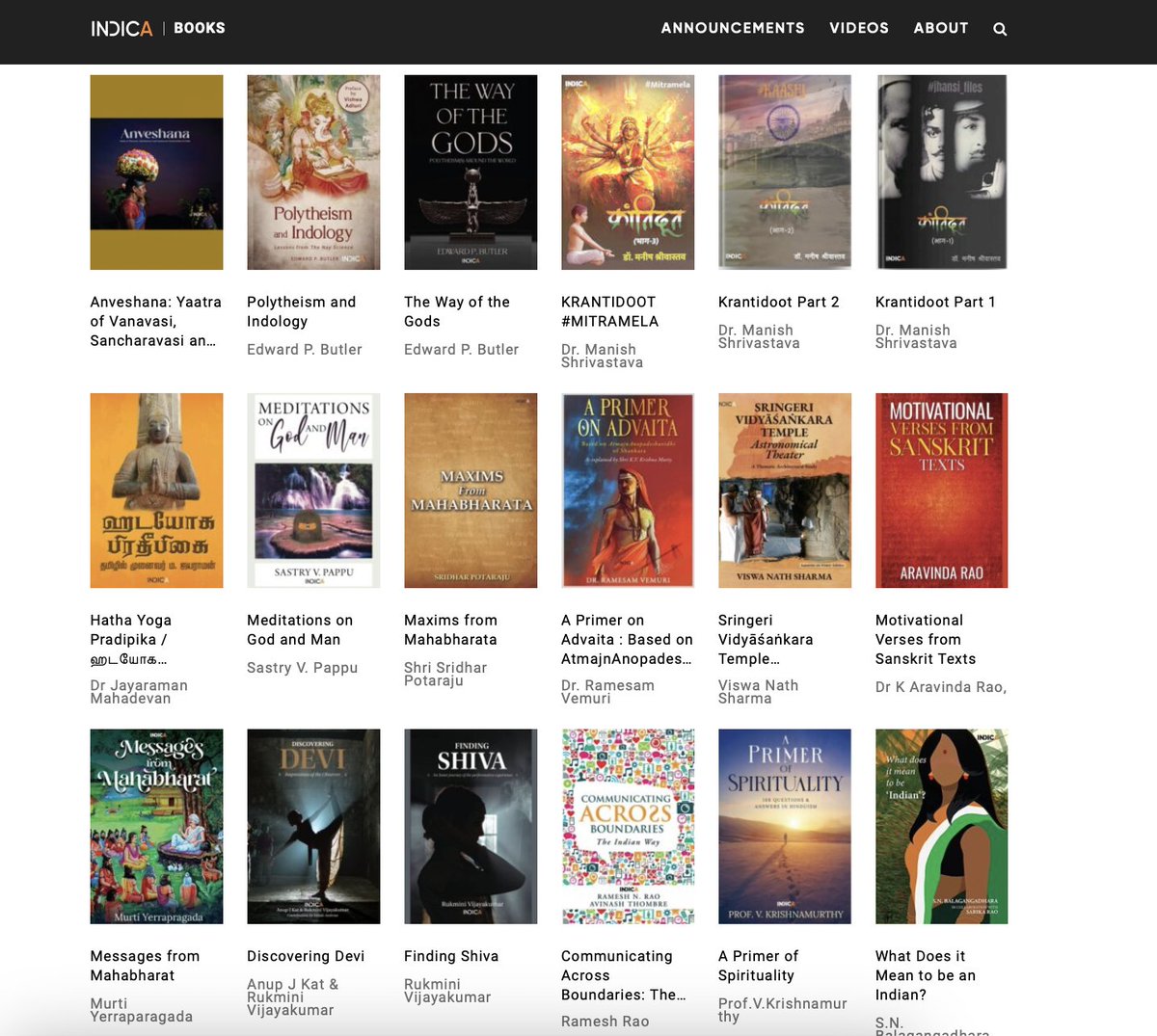Open the Messages from Mahabharat cover

(156, 827)
